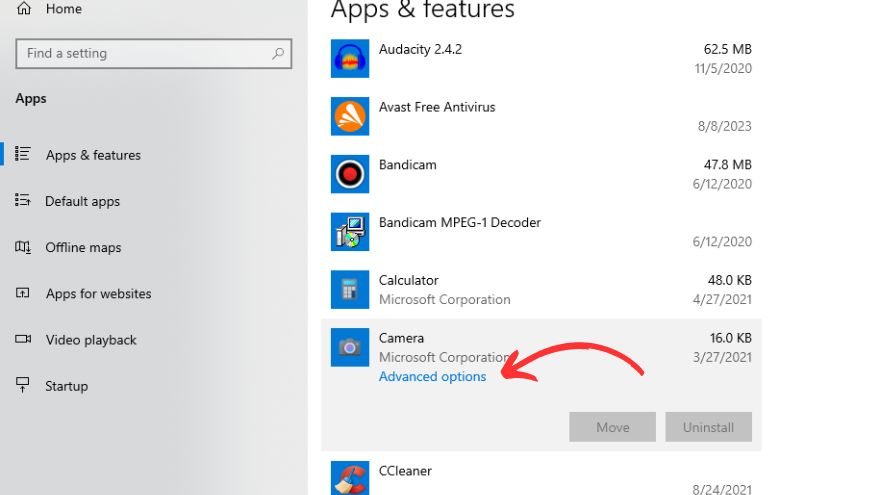Click the Bandicam red record icon
This screenshot has width=880, height=495.
[350, 174]
